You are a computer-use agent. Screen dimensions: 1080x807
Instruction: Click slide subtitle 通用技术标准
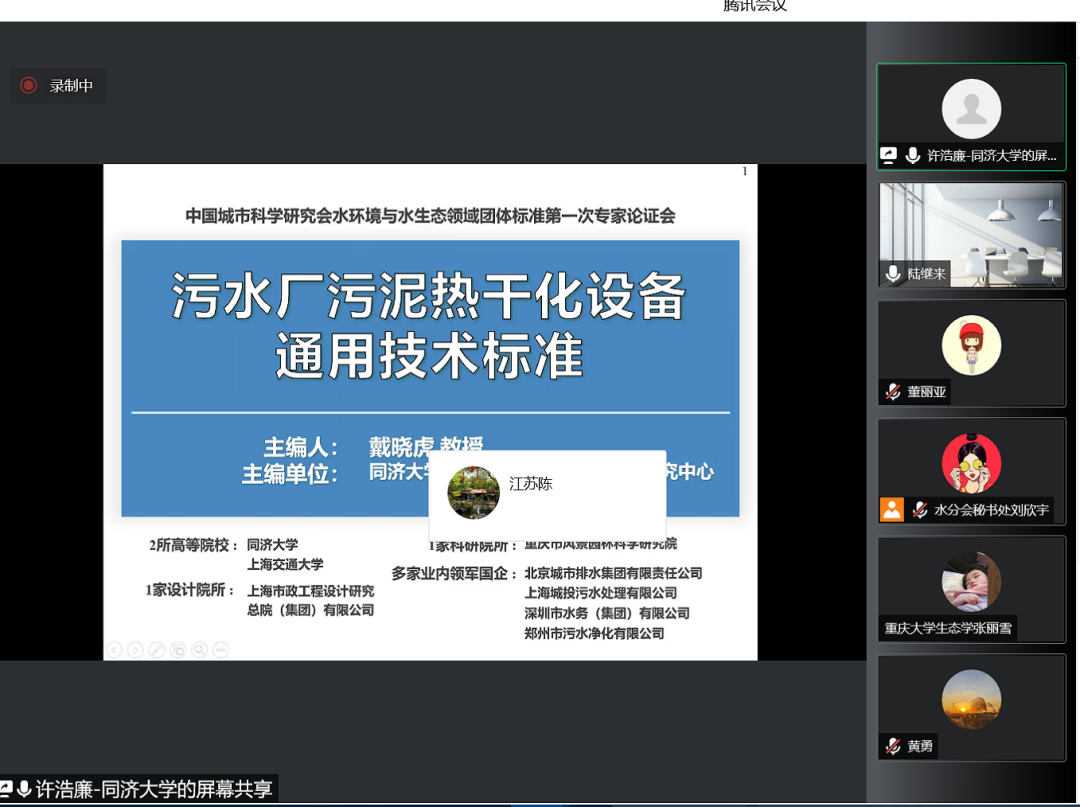(x=429, y=356)
